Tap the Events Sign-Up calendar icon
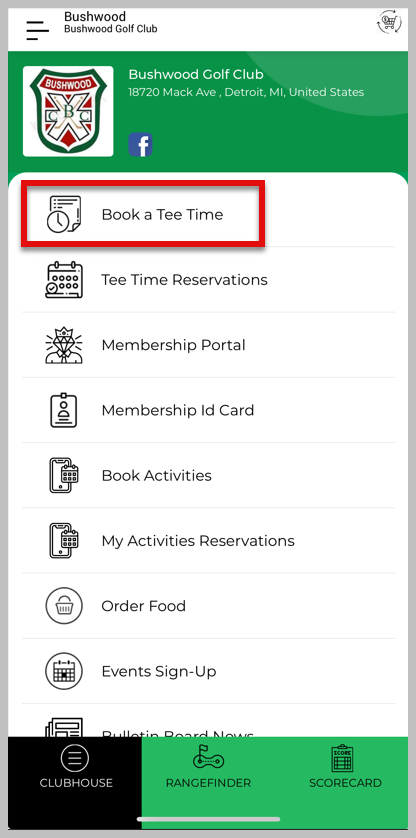 [64, 671]
